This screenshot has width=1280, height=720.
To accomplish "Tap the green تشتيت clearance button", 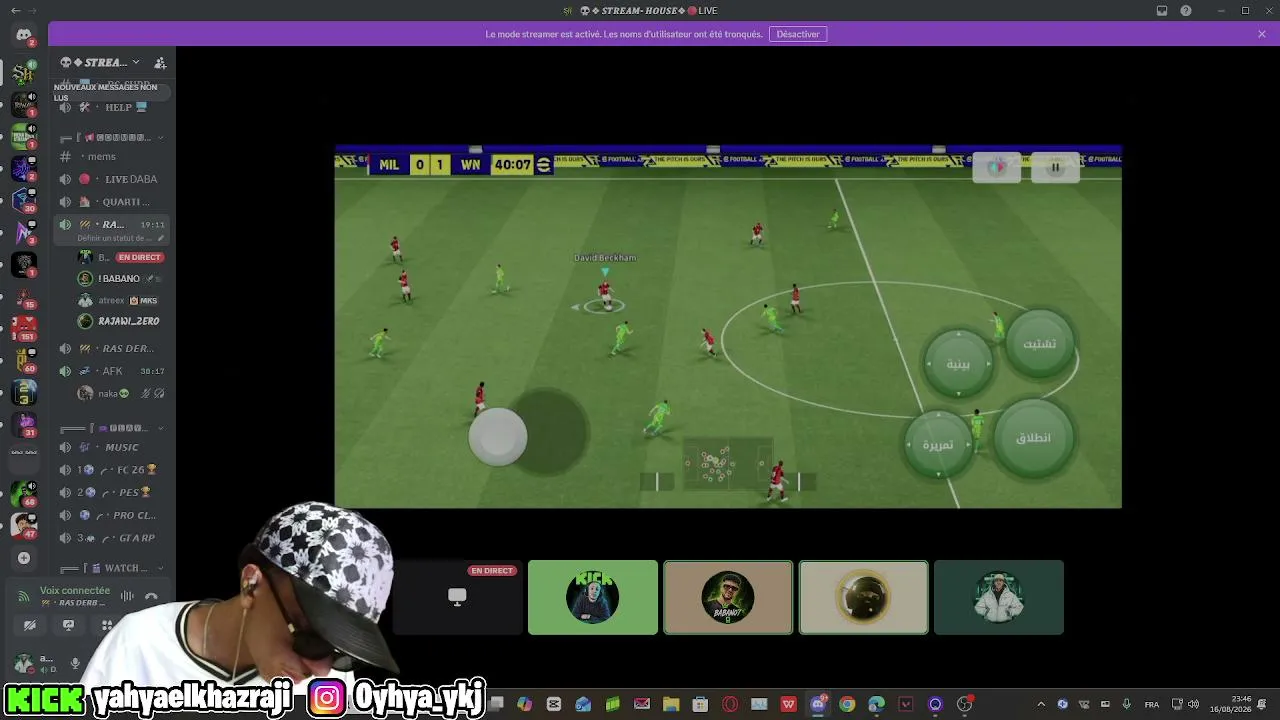I will tap(1039, 343).
